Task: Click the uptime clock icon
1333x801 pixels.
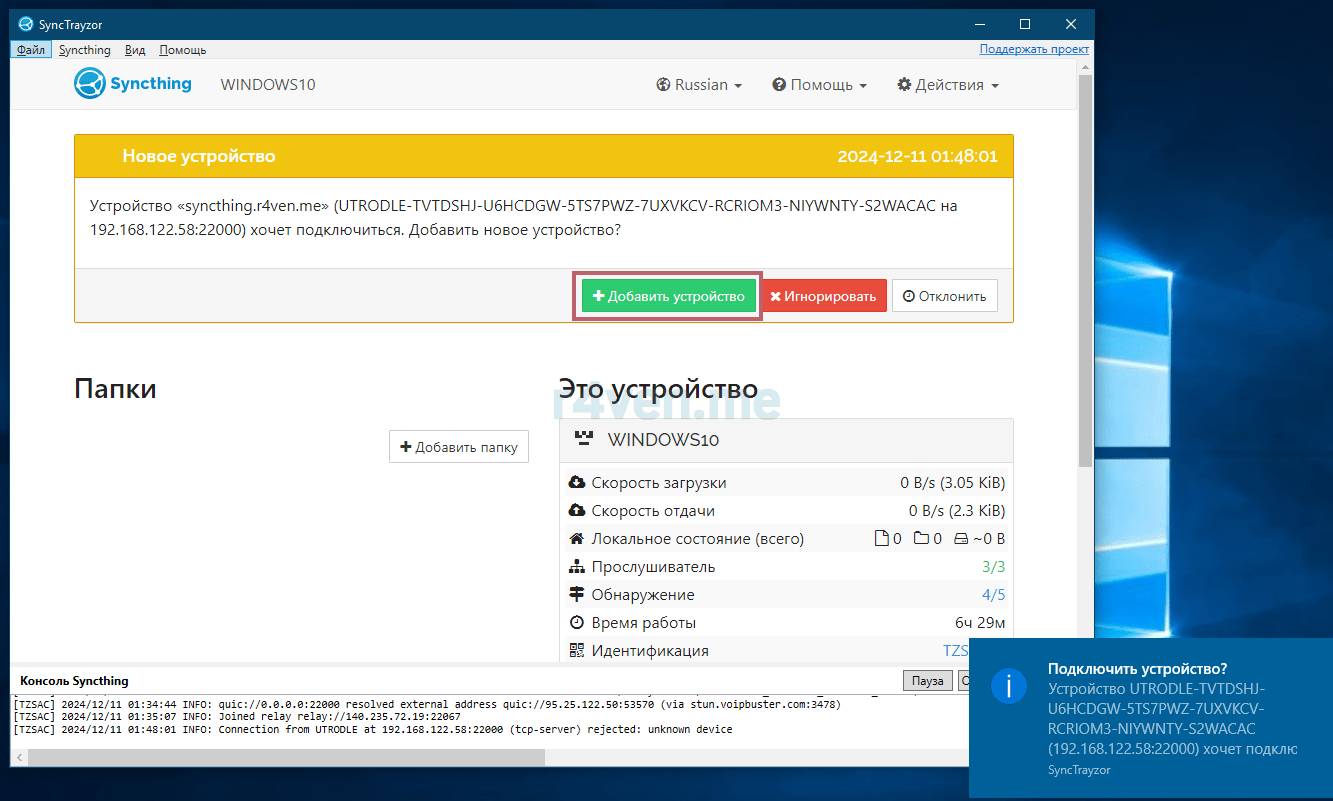Action: pyautogui.click(x=576, y=623)
